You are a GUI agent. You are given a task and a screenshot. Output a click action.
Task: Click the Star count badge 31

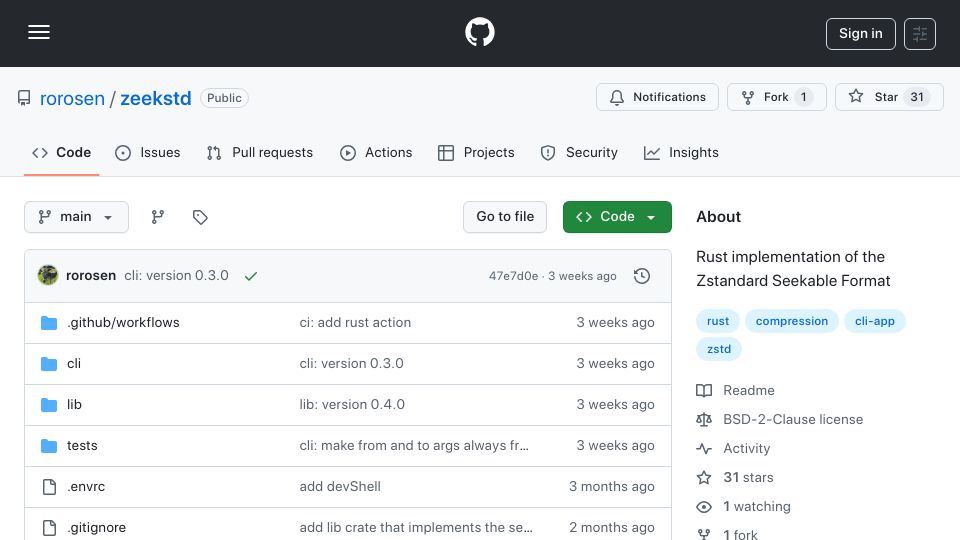pos(917,97)
